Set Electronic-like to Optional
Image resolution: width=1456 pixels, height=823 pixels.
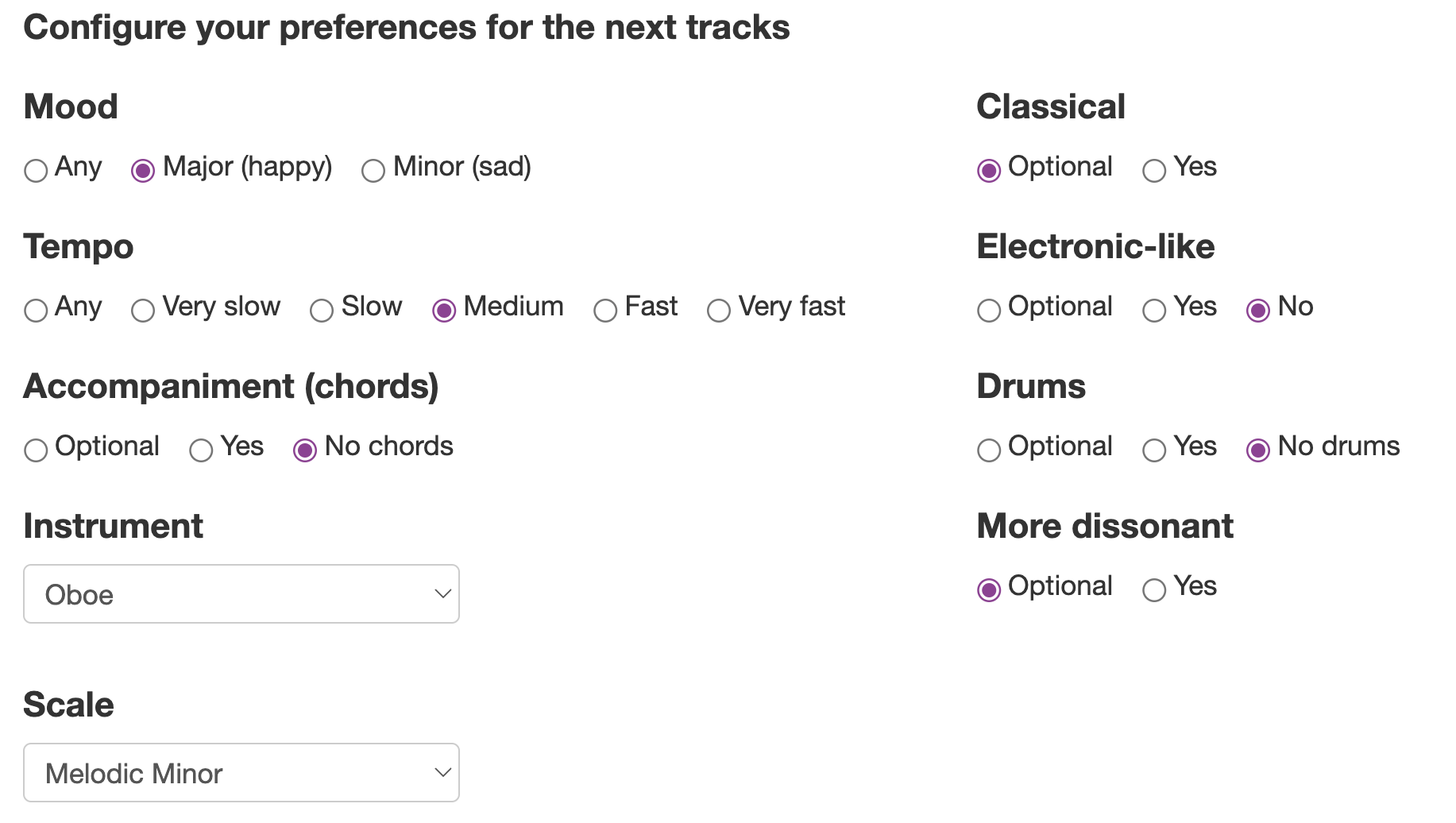click(x=989, y=311)
